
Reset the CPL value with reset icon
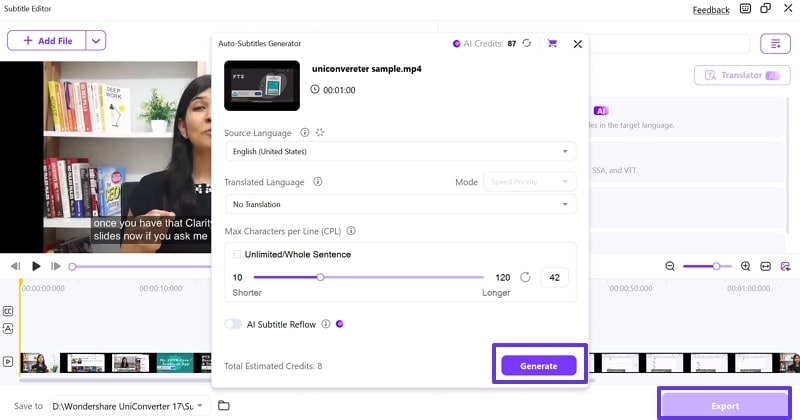click(x=525, y=277)
